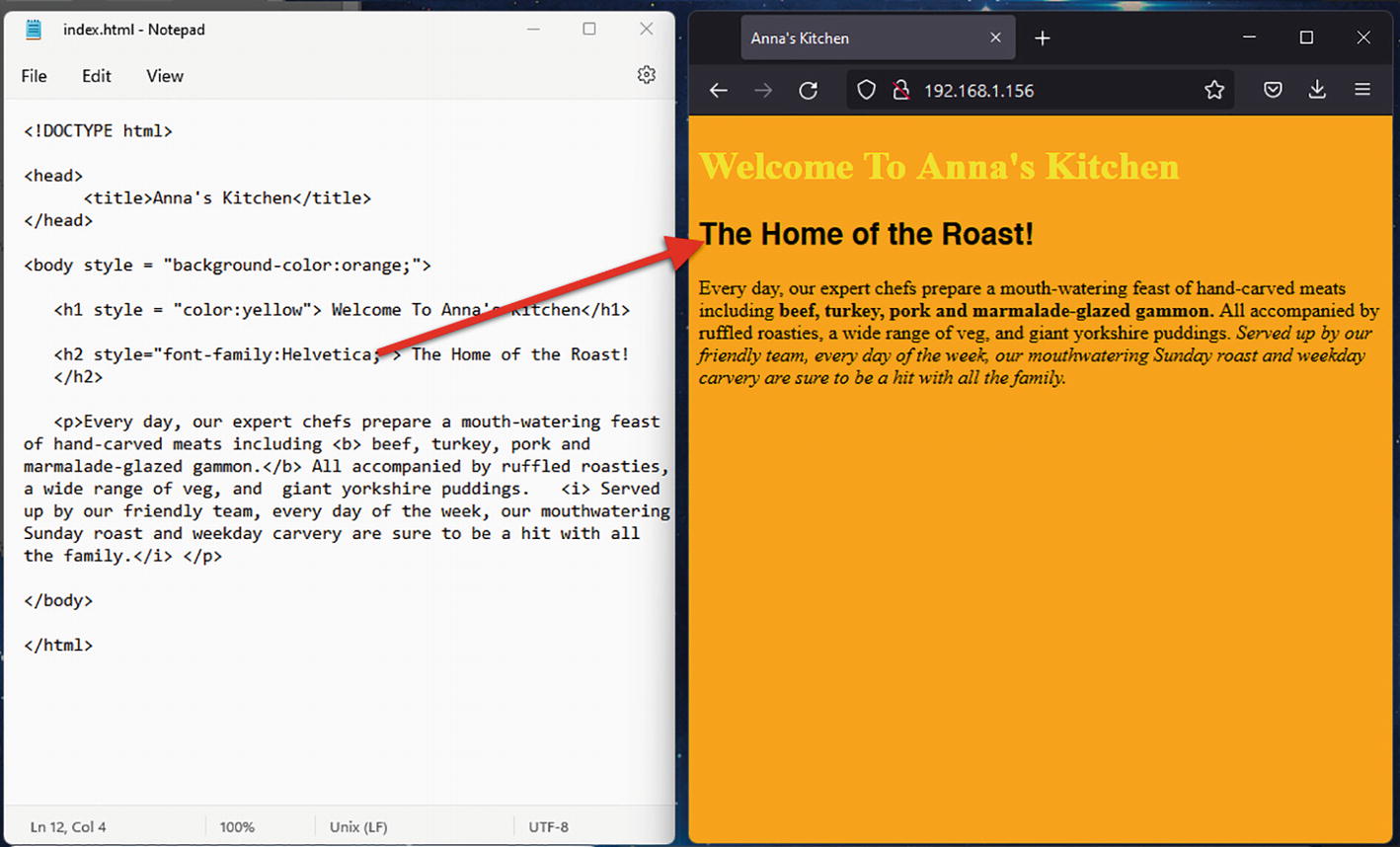Open the View menu in Notepad
Viewport: 1400px width, 847px height.
coord(164,76)
